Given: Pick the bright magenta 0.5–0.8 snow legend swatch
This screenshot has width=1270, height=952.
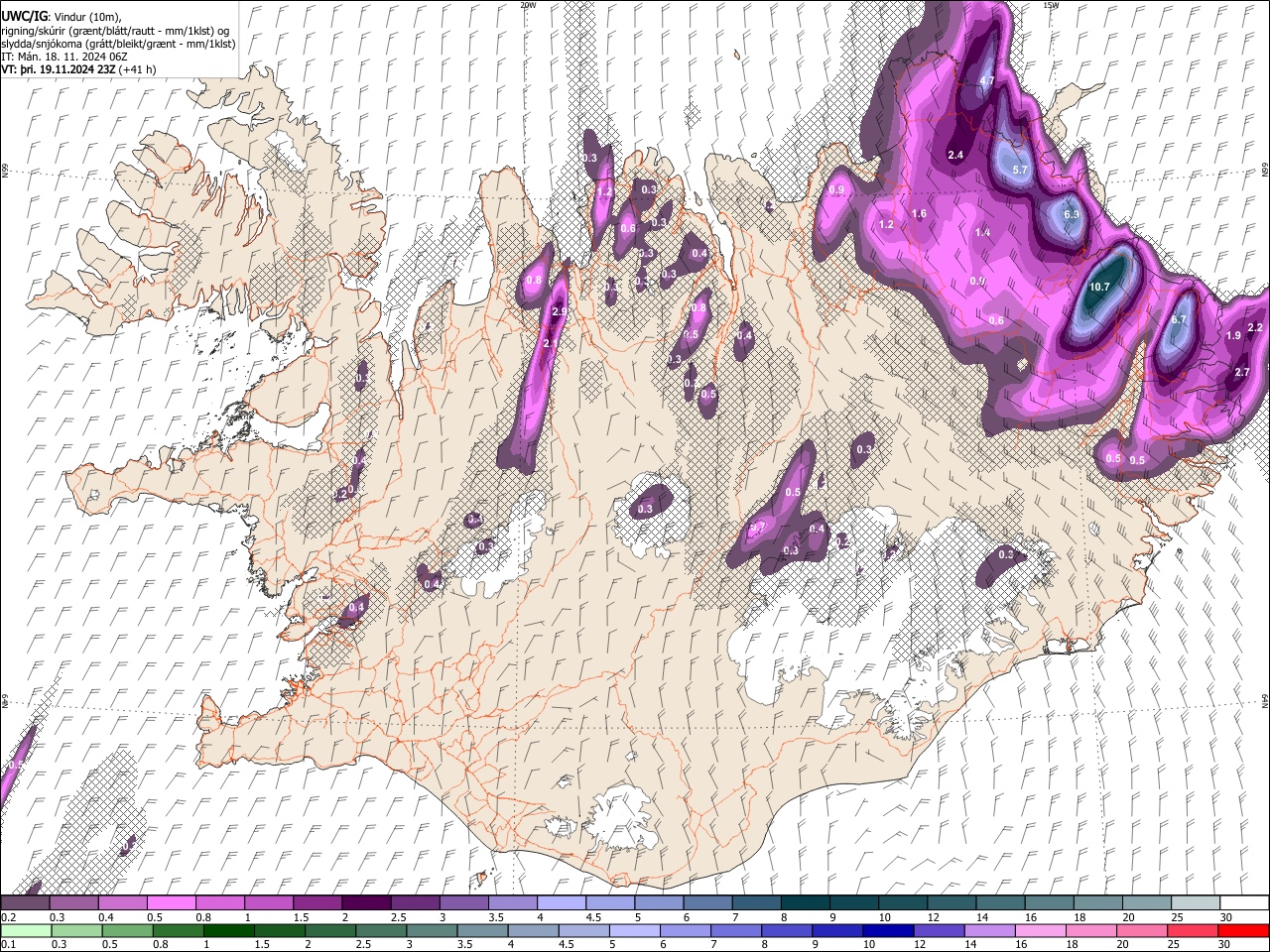Looking at the screenshot, I should coord(171,902).
